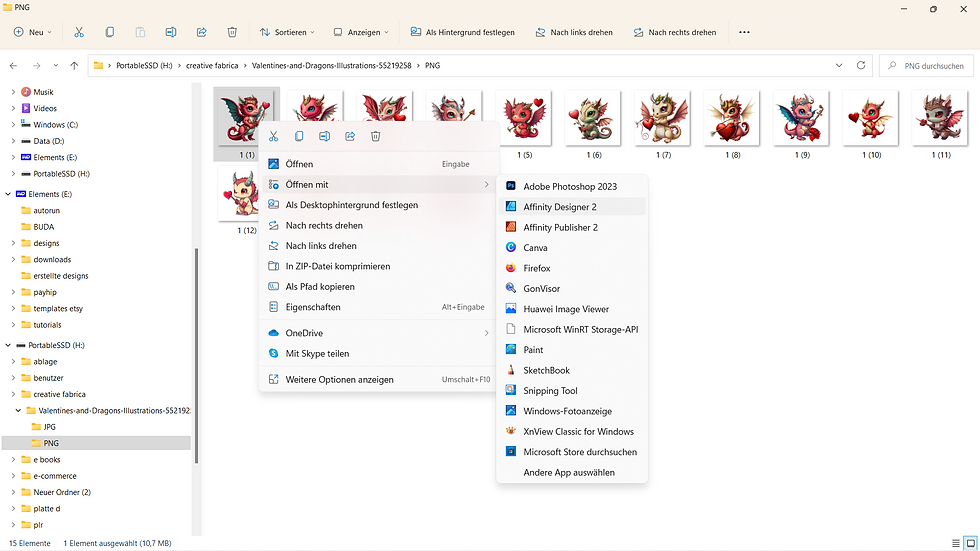The image size is (980, 551).
Task: Collapse the Elements (E:) tree node
Action: point(8,194)
